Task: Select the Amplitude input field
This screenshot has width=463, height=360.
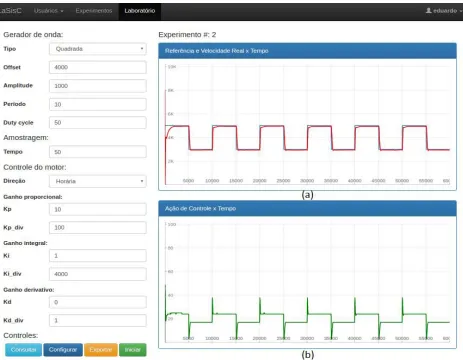Action: (98, 86)
